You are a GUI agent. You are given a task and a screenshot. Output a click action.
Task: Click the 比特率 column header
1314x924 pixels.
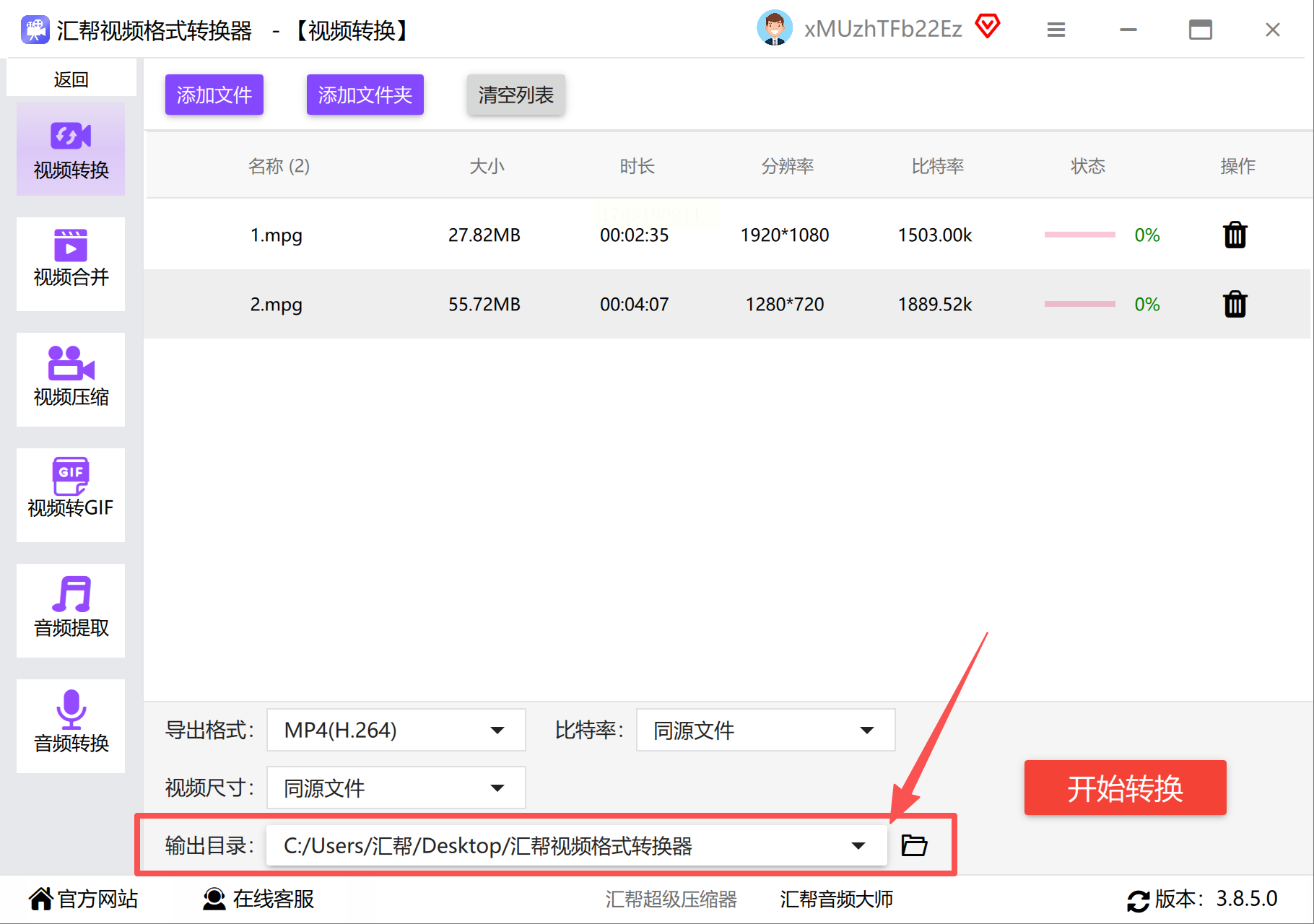[937, 166]
